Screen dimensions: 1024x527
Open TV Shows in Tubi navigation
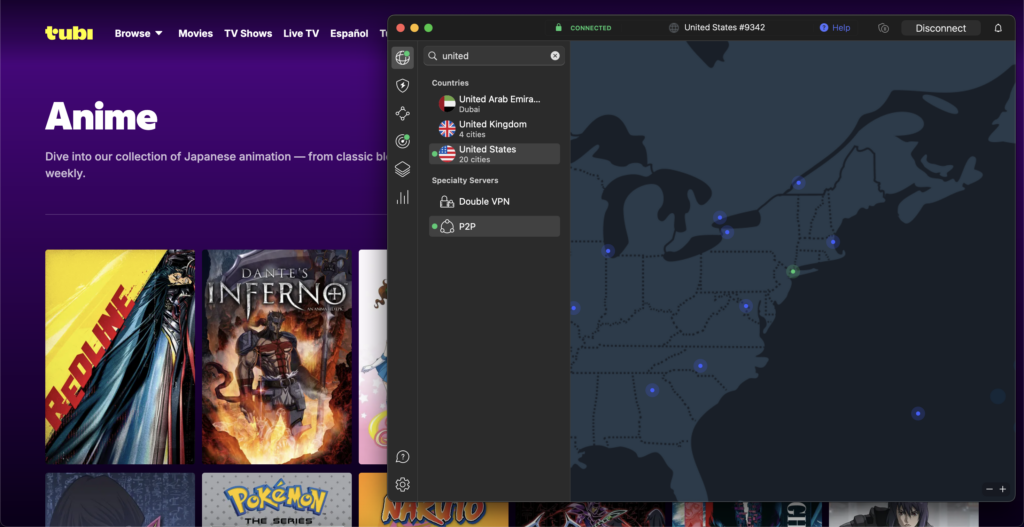point(248,33)
